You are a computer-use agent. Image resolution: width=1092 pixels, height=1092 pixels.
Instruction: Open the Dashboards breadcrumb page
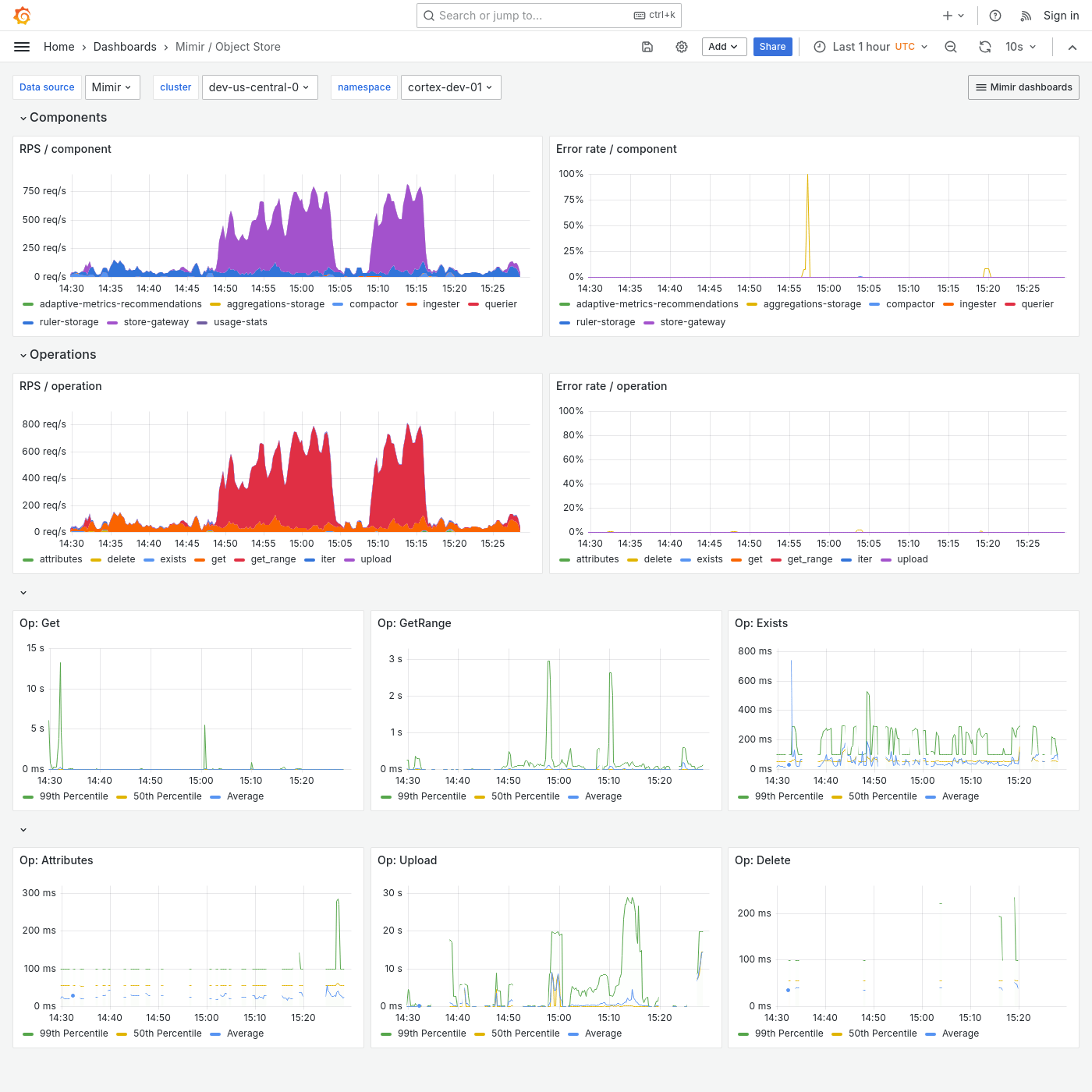[x=125, y=47]
